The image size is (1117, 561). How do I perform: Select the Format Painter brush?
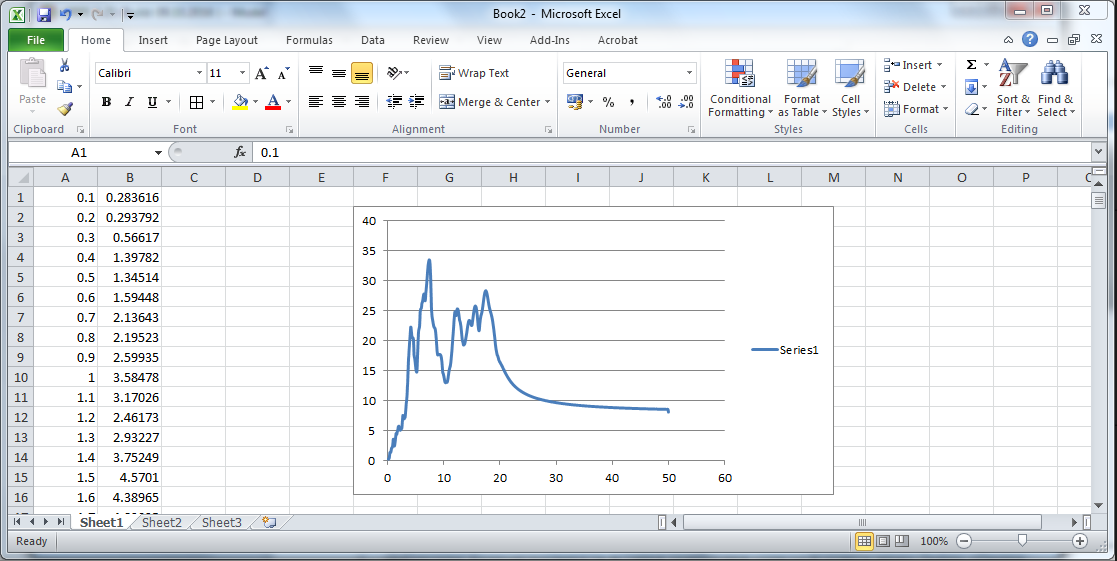[65, 108]
